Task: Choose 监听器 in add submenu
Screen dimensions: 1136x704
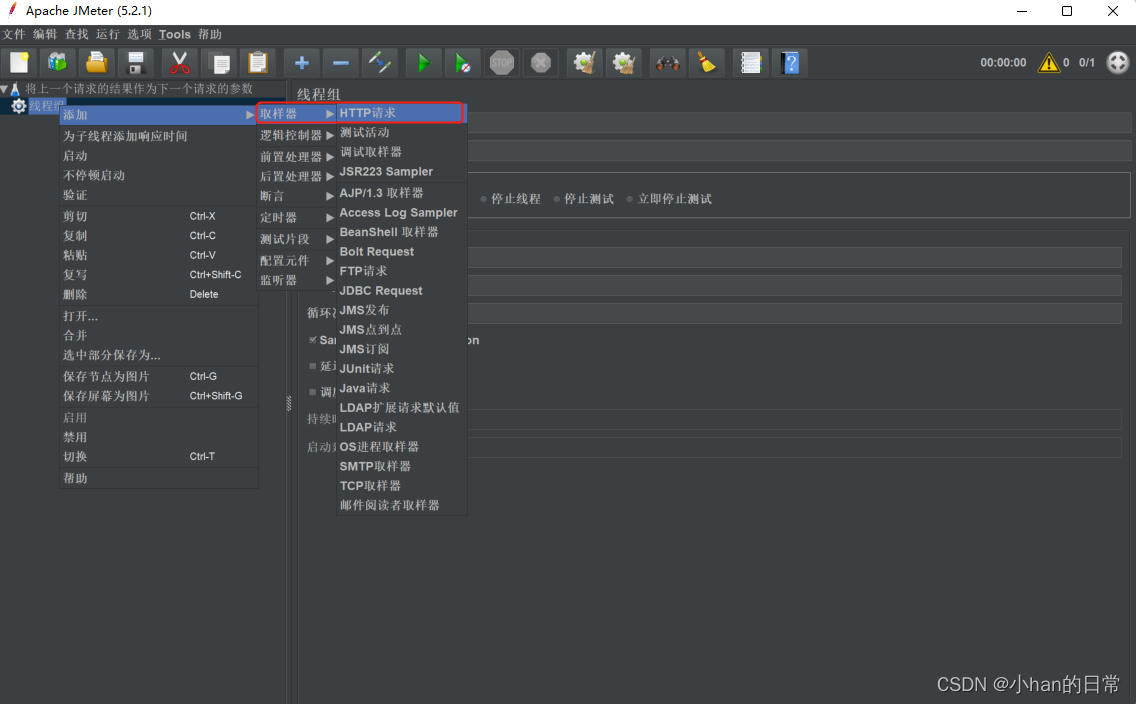Action: click(x=296, y=280)
